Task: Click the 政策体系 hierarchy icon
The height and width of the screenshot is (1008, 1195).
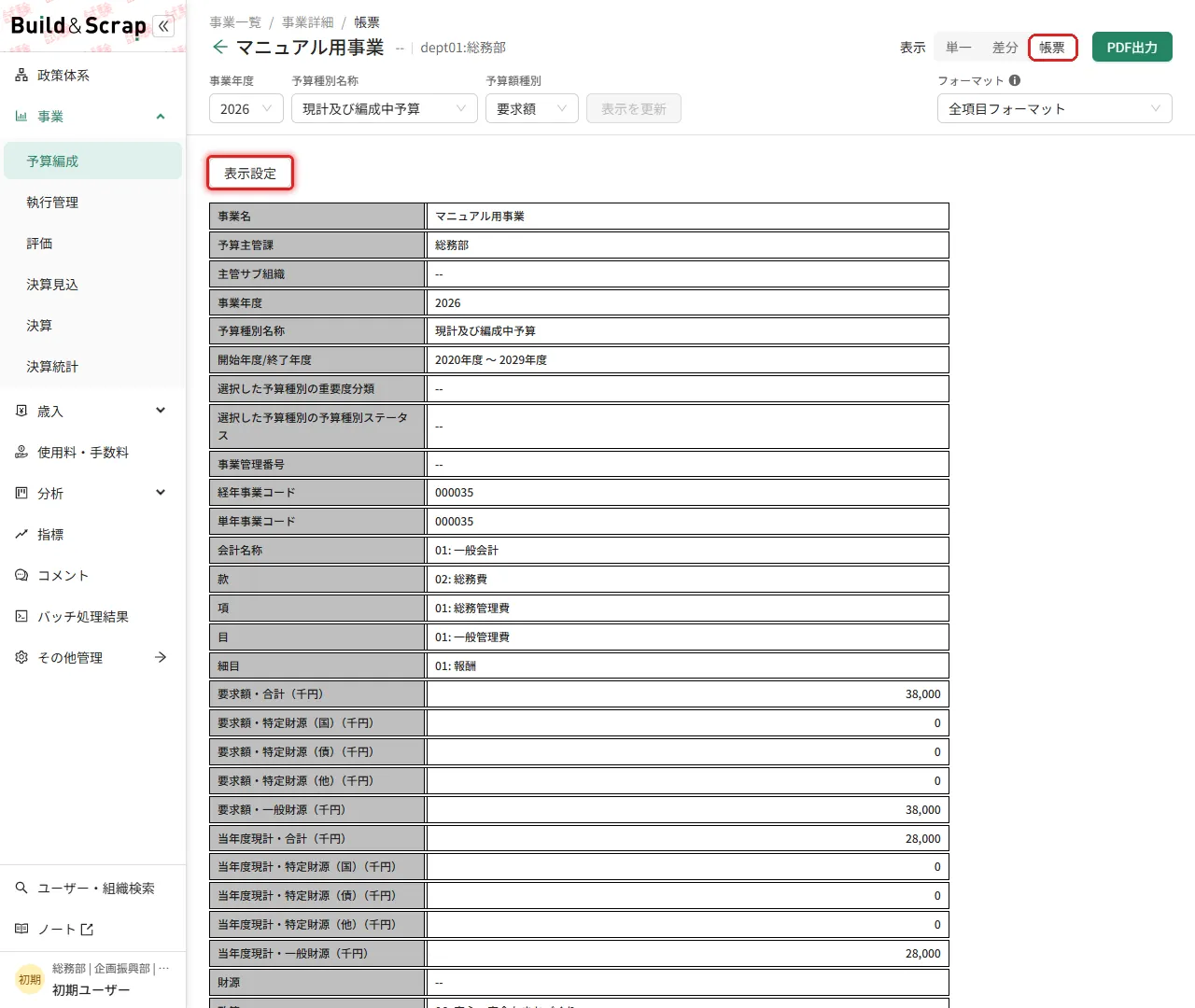Action: point(21,76)
